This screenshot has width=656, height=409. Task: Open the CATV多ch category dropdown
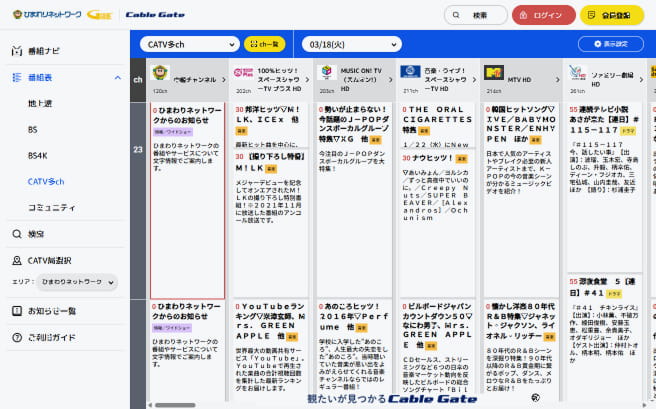pos(189,44)
